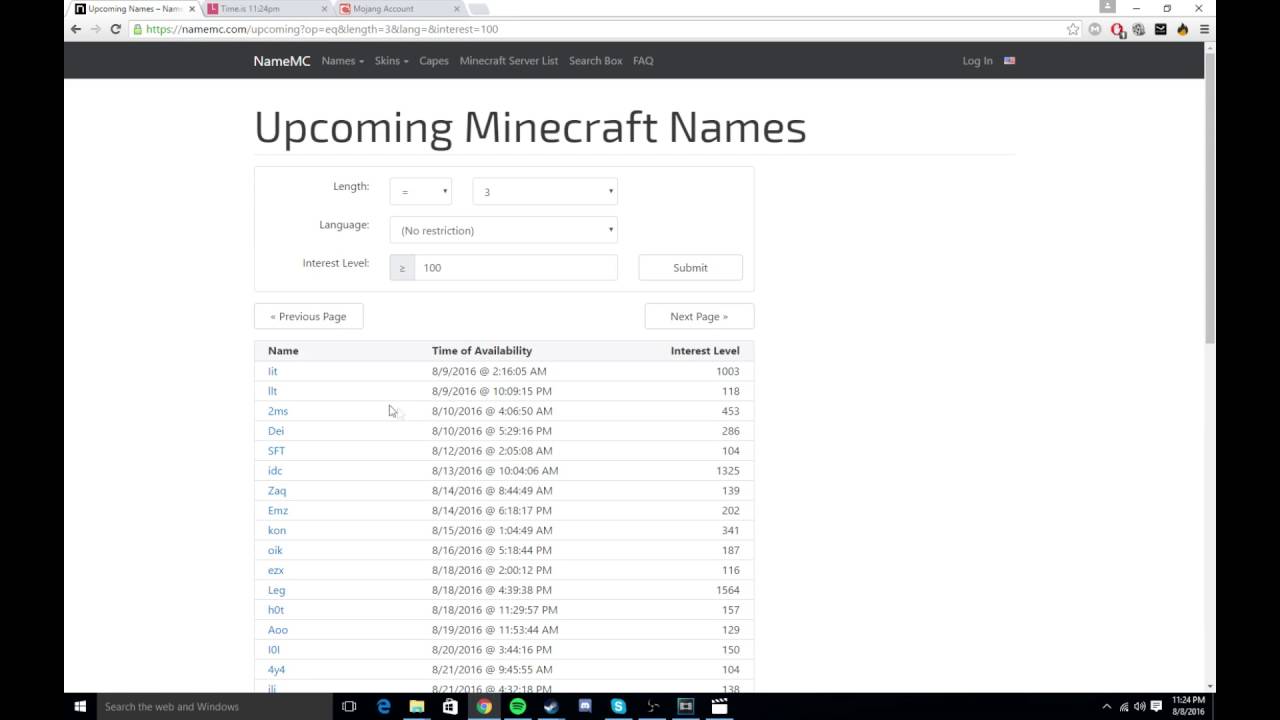This screenshot has width=1280, height=720.
Task: Show hidden system tray icons
Action: 1106,706
